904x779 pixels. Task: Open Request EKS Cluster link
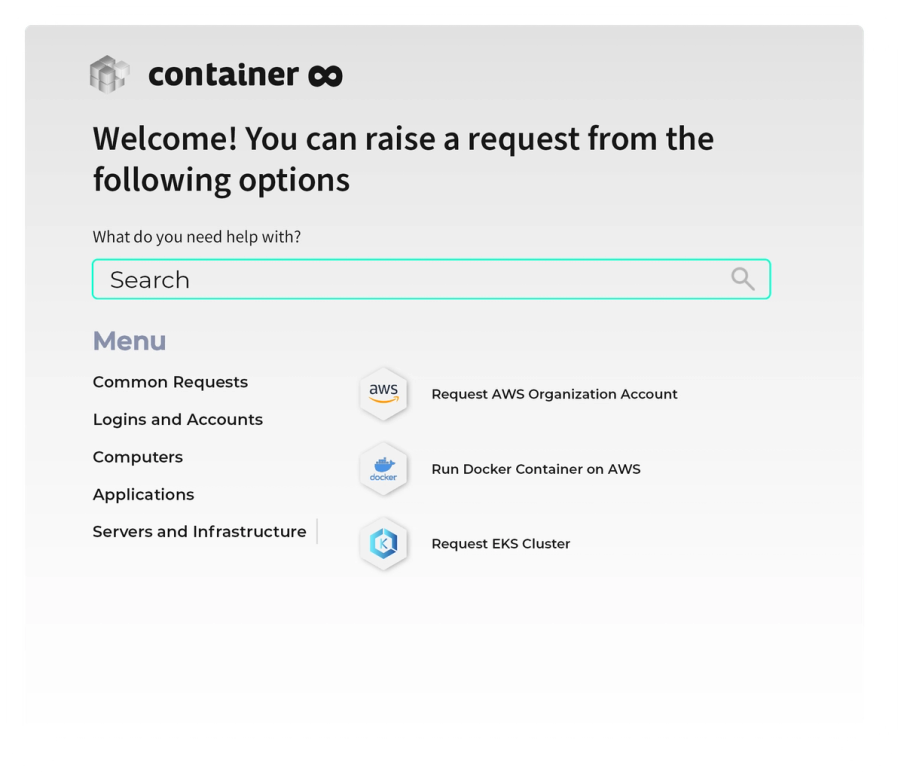500,544
